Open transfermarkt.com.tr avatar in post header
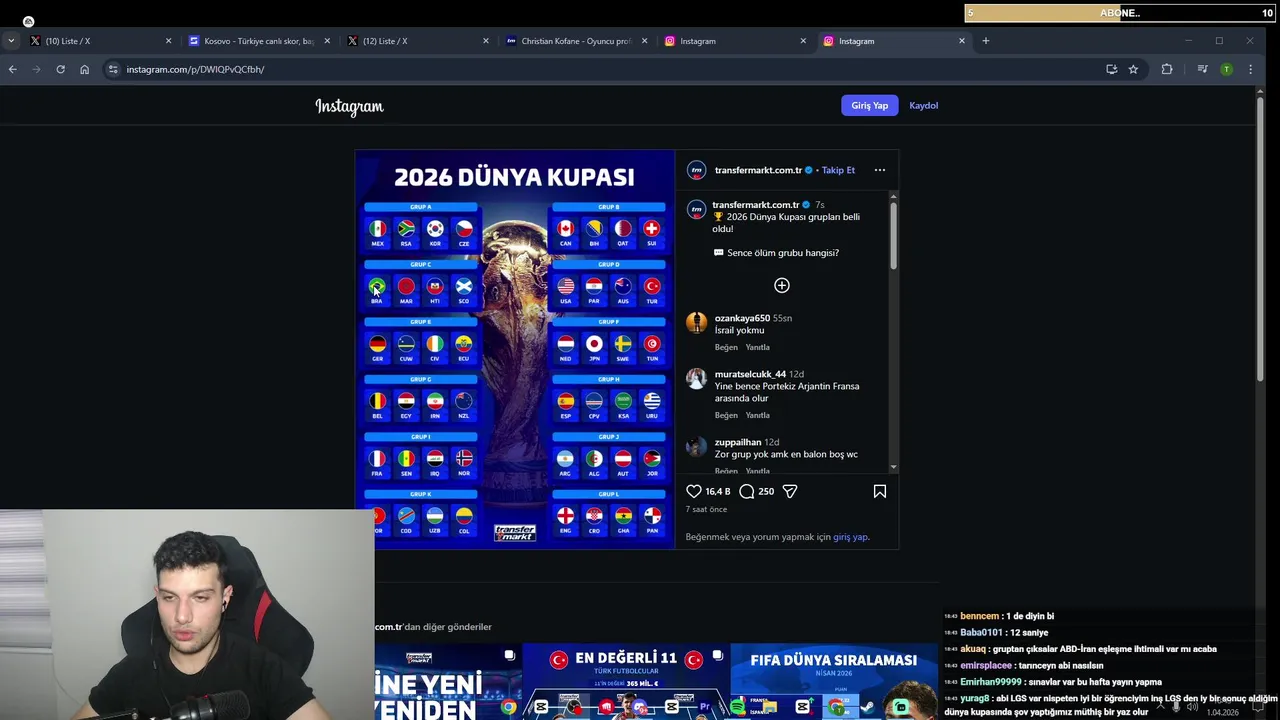1280x720 pixels. click(697, 170)
